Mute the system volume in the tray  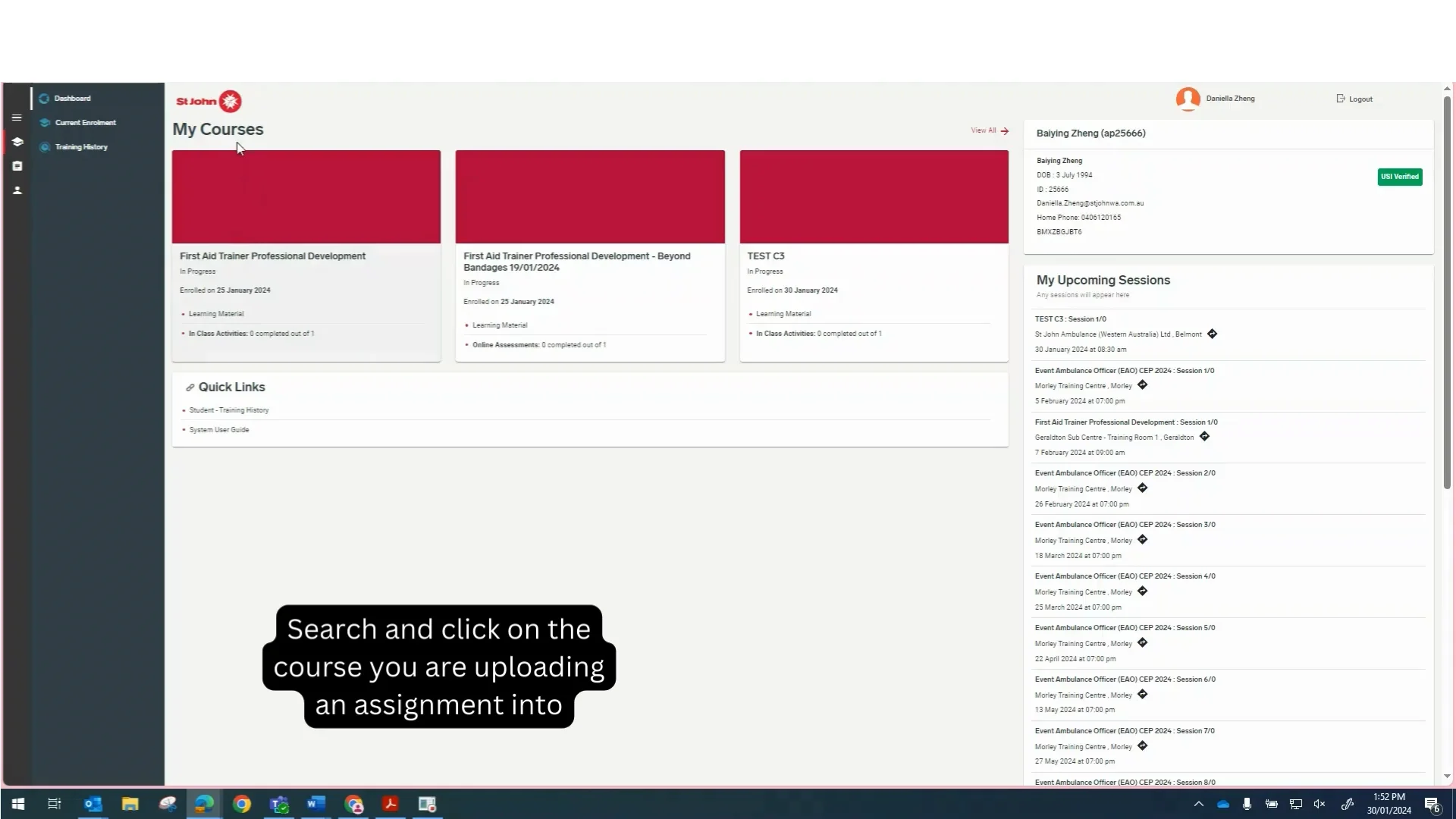coord(1319,804)
